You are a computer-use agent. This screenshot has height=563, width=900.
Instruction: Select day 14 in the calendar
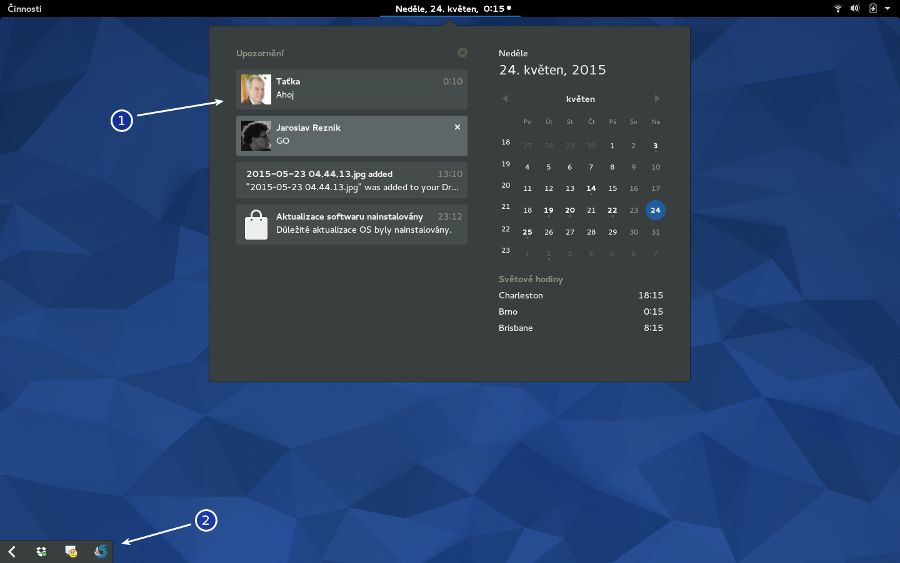591,188
